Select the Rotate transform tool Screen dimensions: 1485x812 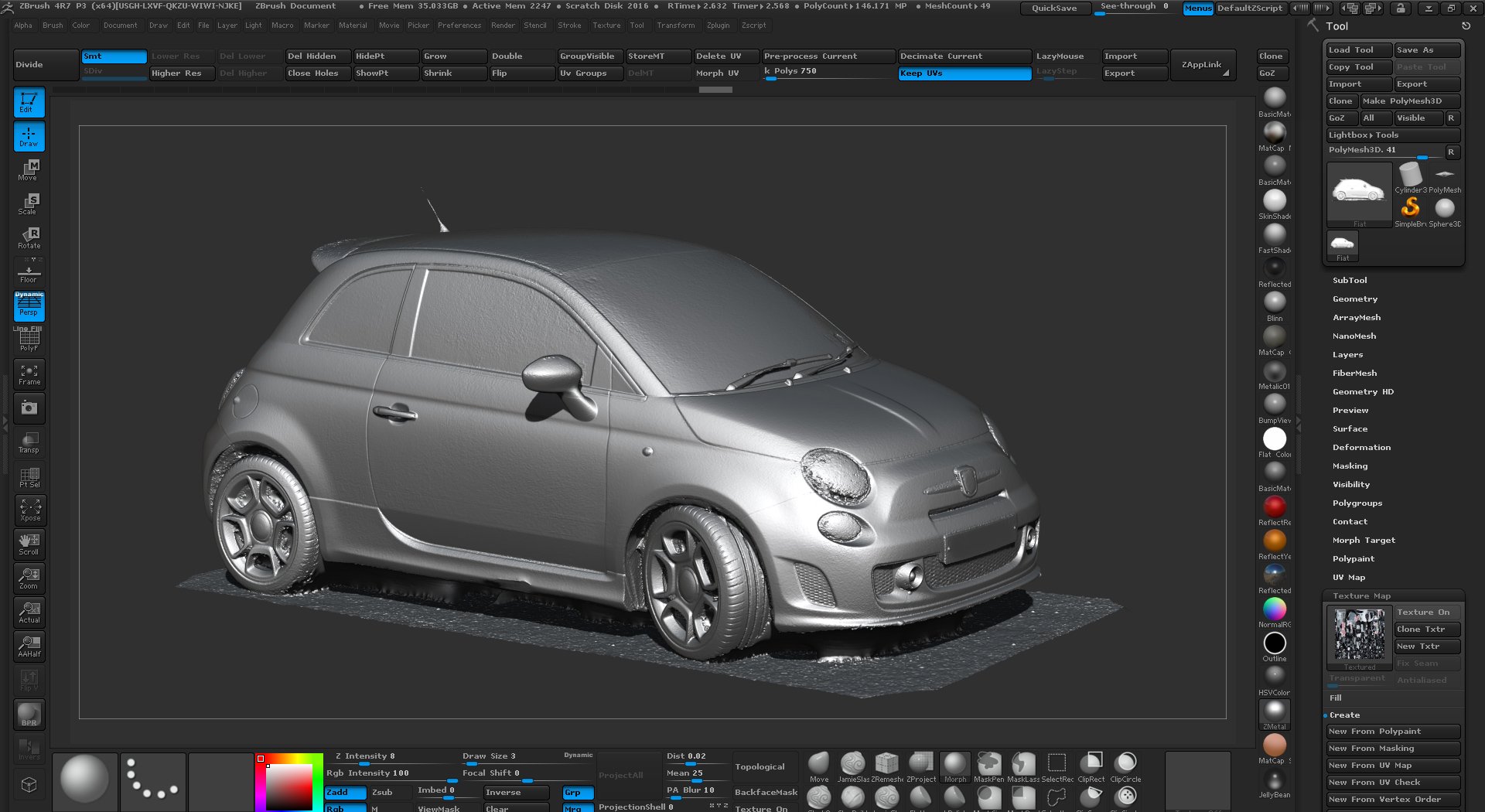point(29,238)
